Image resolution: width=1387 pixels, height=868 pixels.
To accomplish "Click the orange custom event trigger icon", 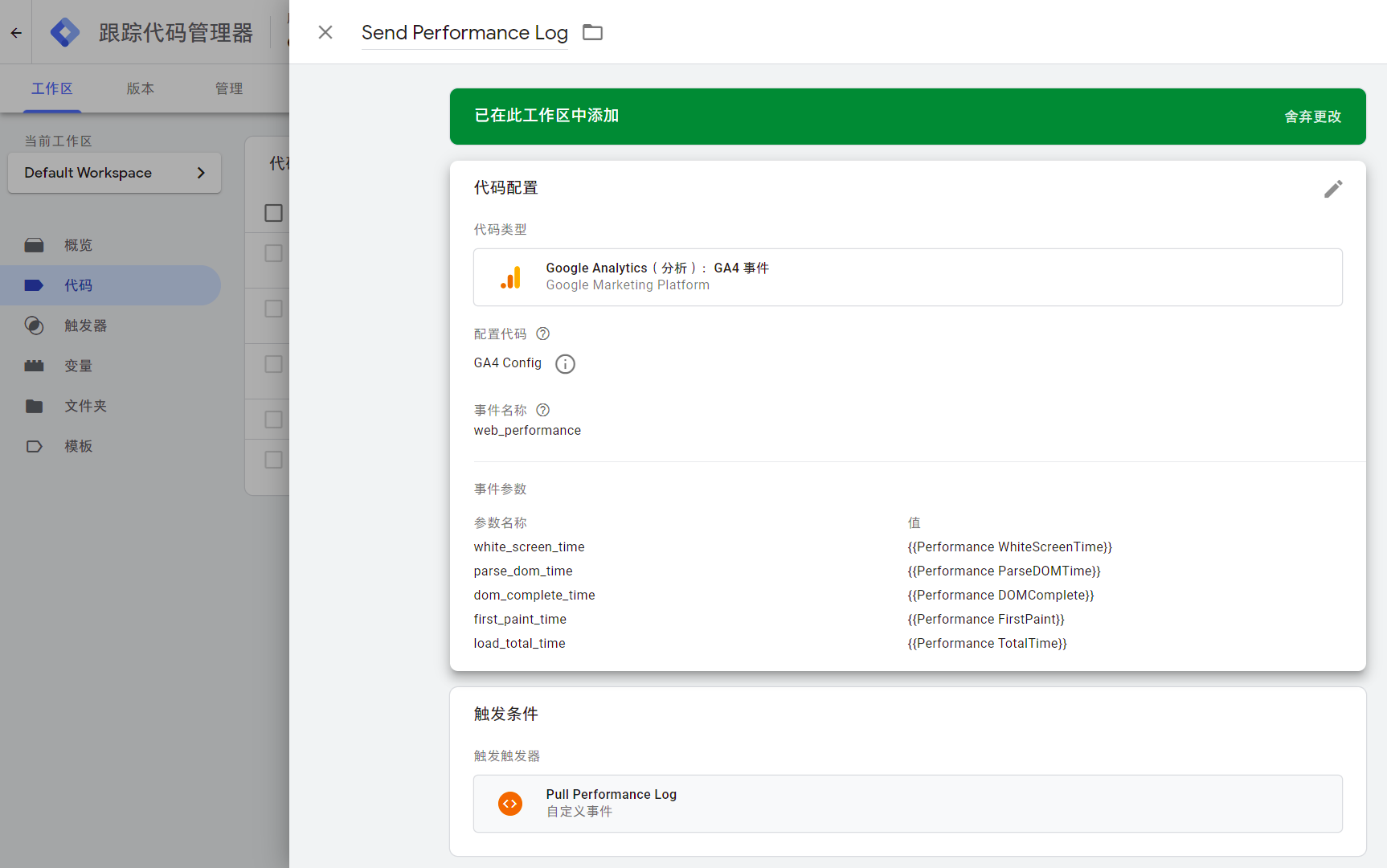I will pyautogui.click(x=510, y=804).
